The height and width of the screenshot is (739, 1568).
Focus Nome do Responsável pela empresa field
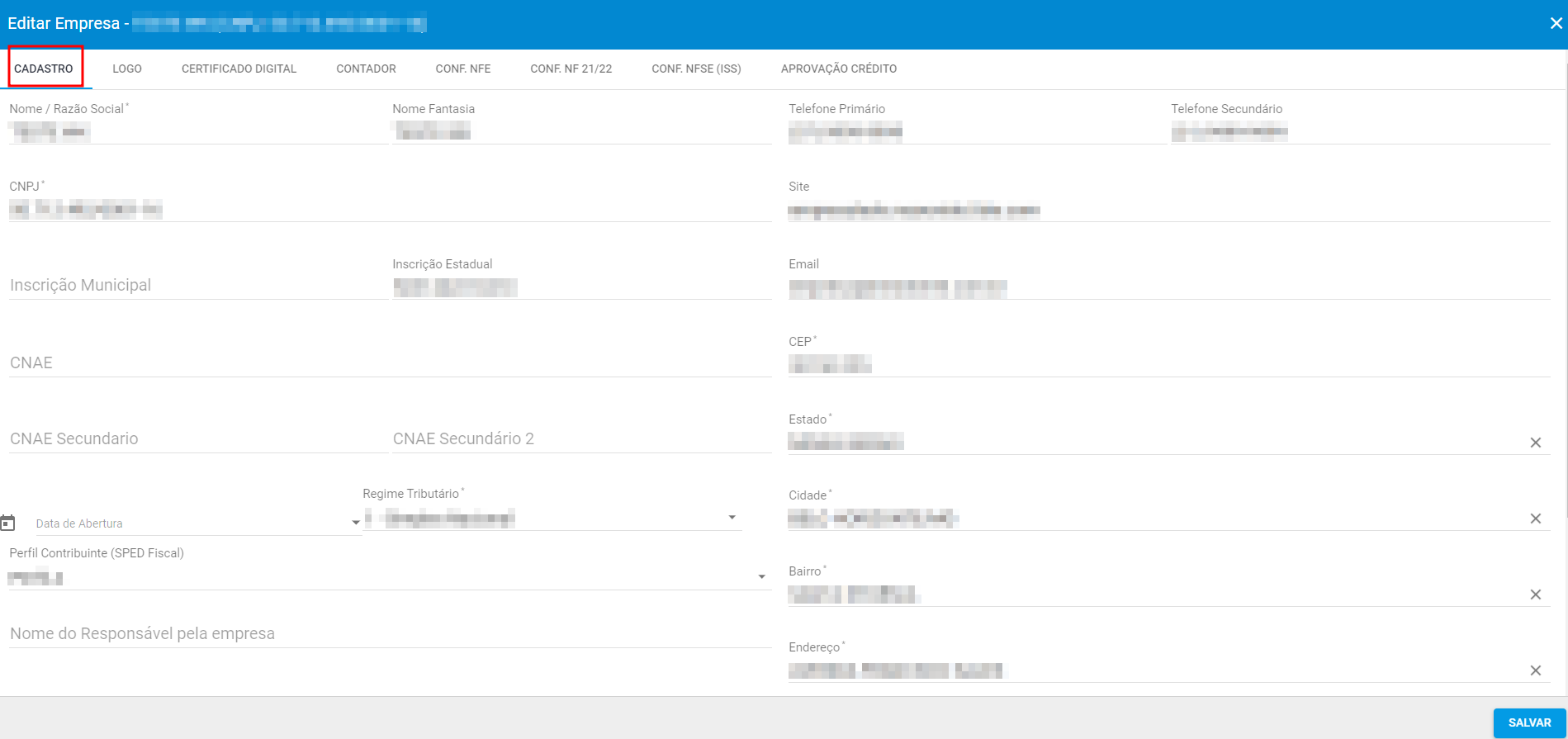tap(390, 634)
